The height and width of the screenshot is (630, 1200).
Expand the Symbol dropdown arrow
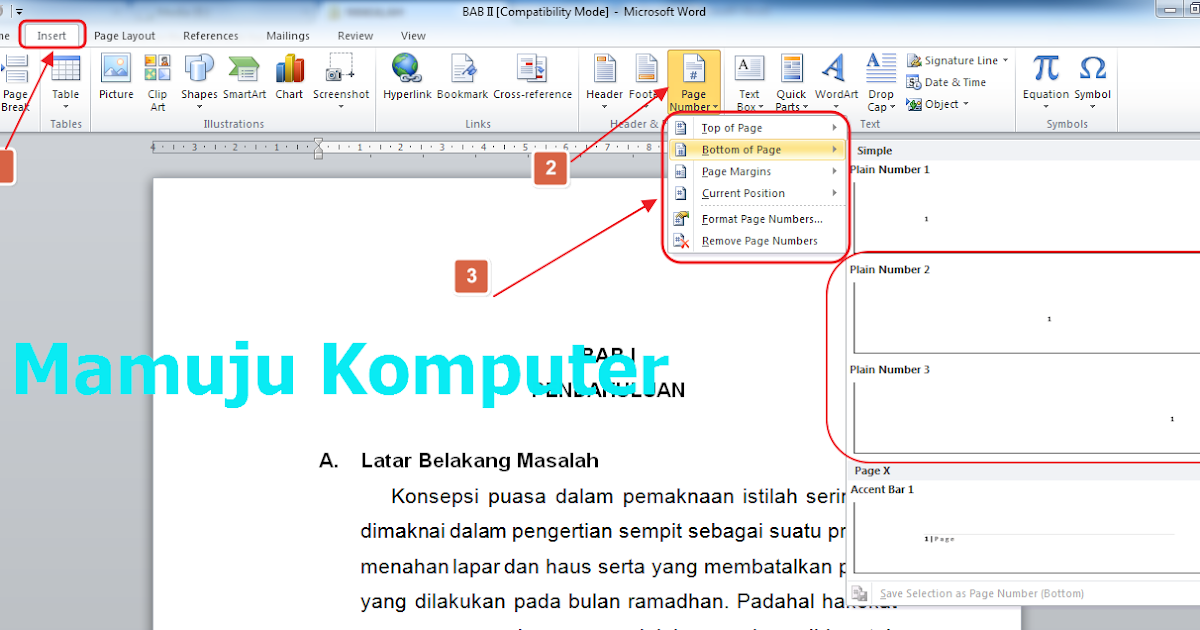pyautogui.click(x=1092, y=107)
